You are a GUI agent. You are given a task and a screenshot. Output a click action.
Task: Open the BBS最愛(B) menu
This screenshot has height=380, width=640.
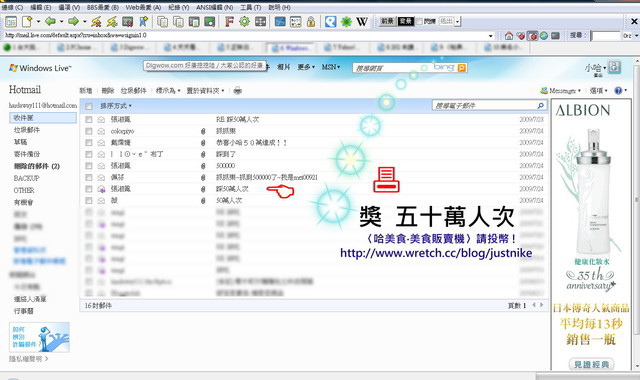(102, 7)
